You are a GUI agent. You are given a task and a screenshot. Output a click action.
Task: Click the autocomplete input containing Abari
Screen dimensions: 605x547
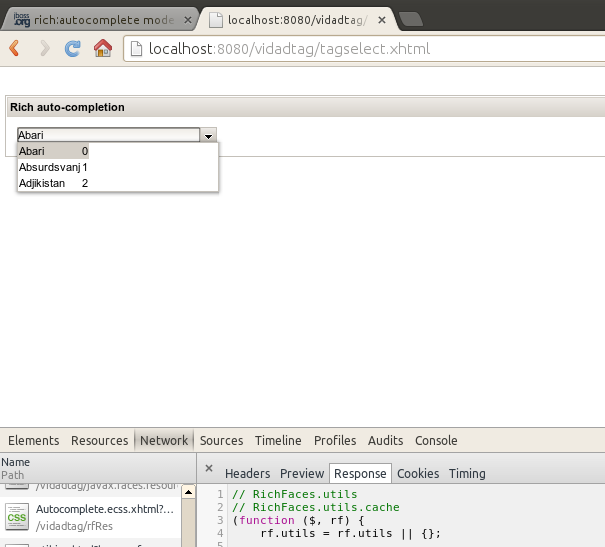[108, 135]
